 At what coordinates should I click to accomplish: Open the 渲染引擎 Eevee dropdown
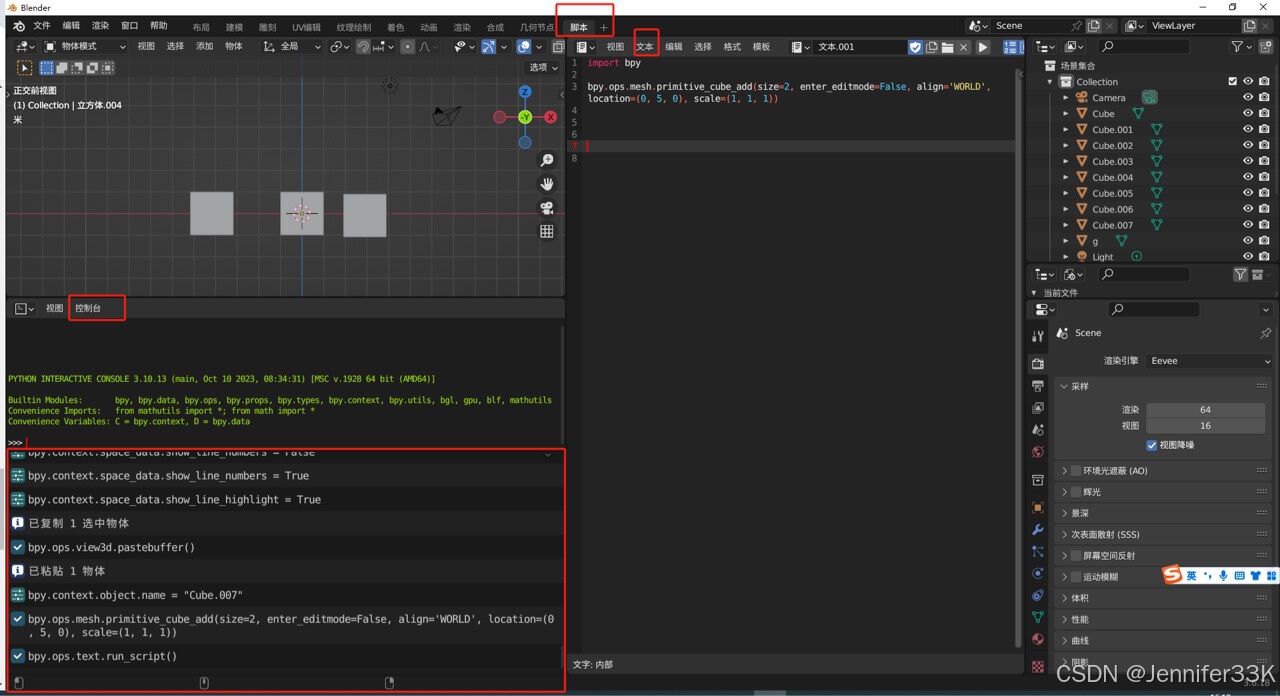pyautogui.click(x=1209, y=361)
